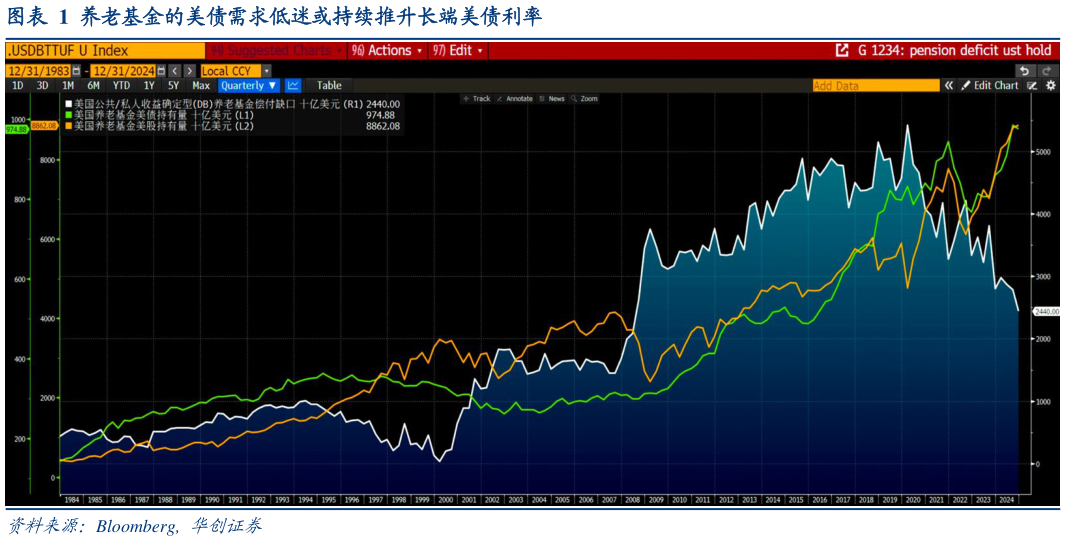Screen dimensions: 1066x541
Task: Switch to the Table view
Action: (x=329, y=86)
